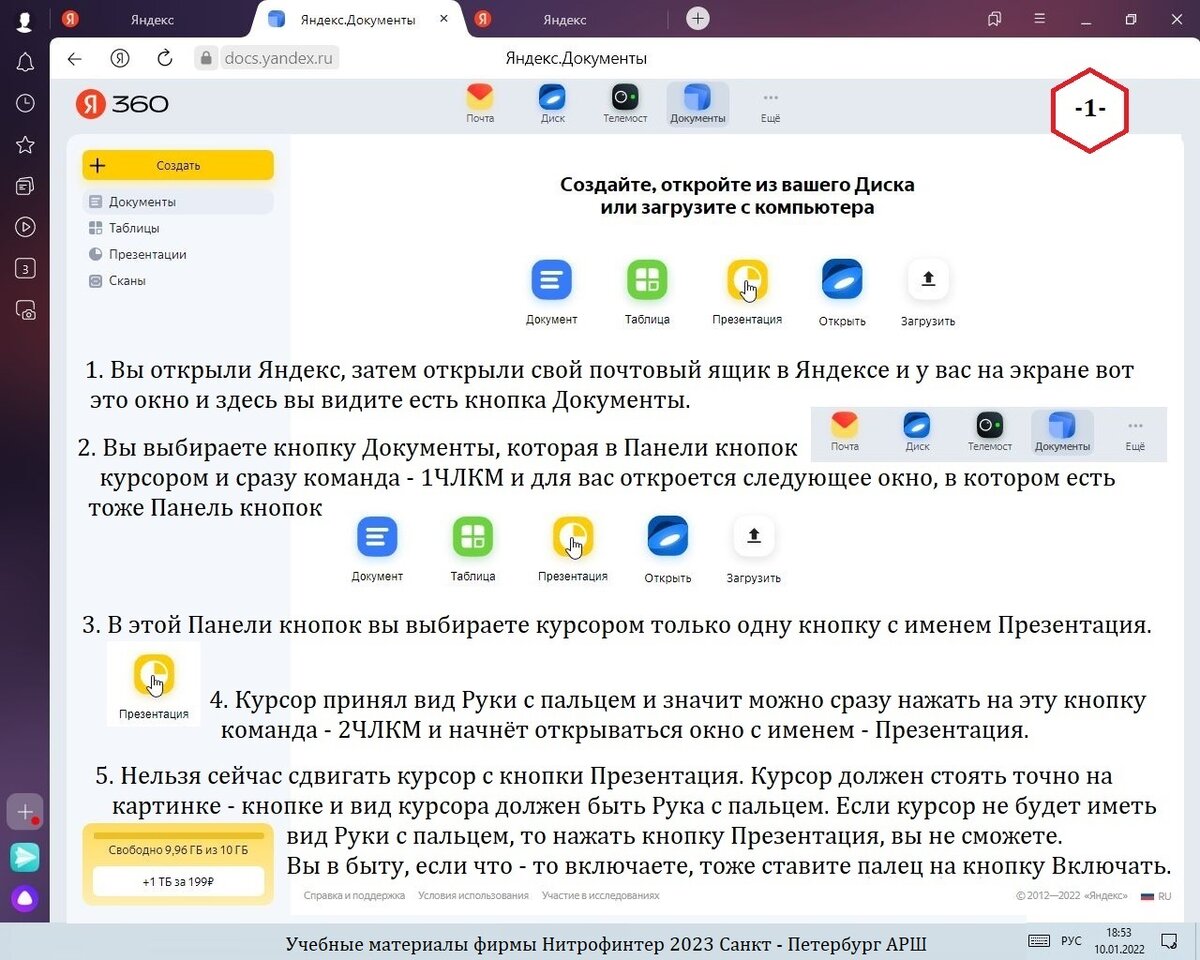Click the docs.yandex.ru address field

click(x=278, y=59)
